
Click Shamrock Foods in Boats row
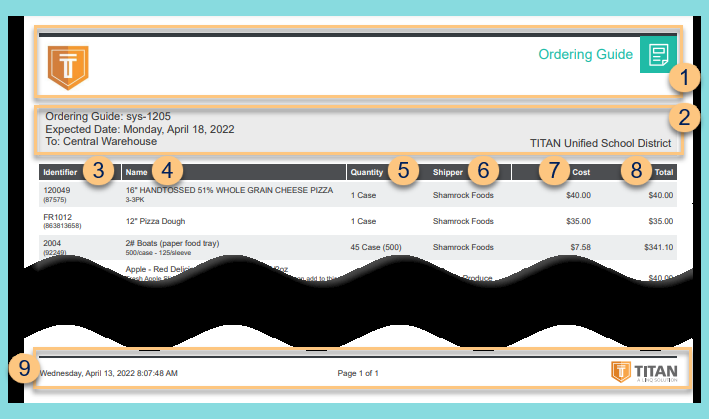tap(463, 247)
